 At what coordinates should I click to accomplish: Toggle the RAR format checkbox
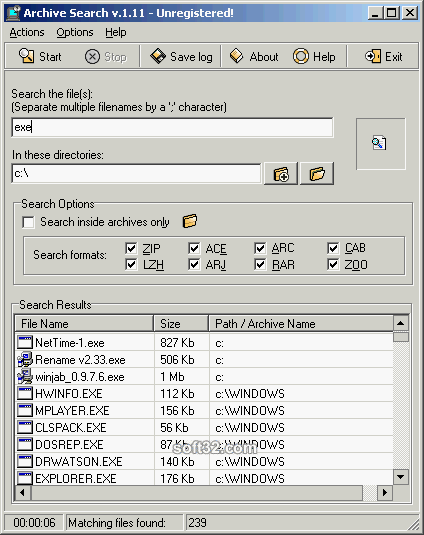(260, 264)
